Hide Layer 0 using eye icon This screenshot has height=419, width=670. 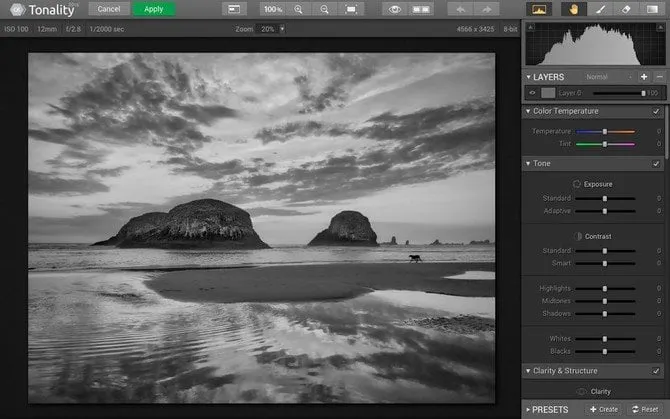[533, 93]
